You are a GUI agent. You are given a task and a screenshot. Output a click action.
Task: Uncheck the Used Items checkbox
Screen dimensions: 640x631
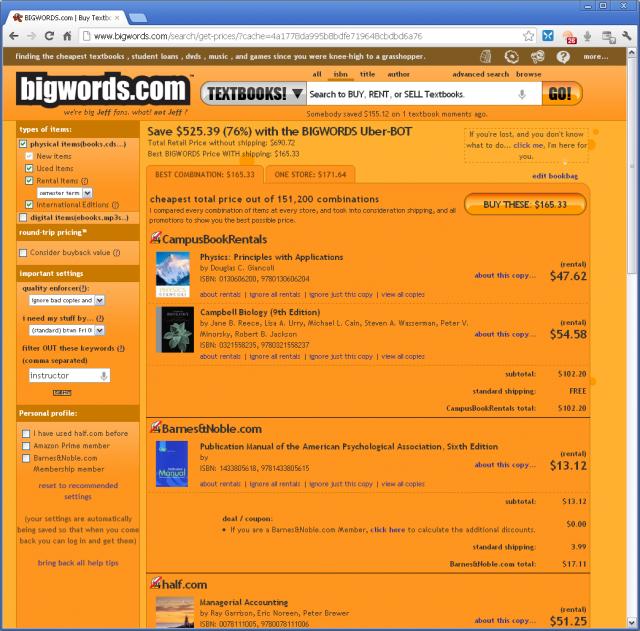[x=29, y=168]
